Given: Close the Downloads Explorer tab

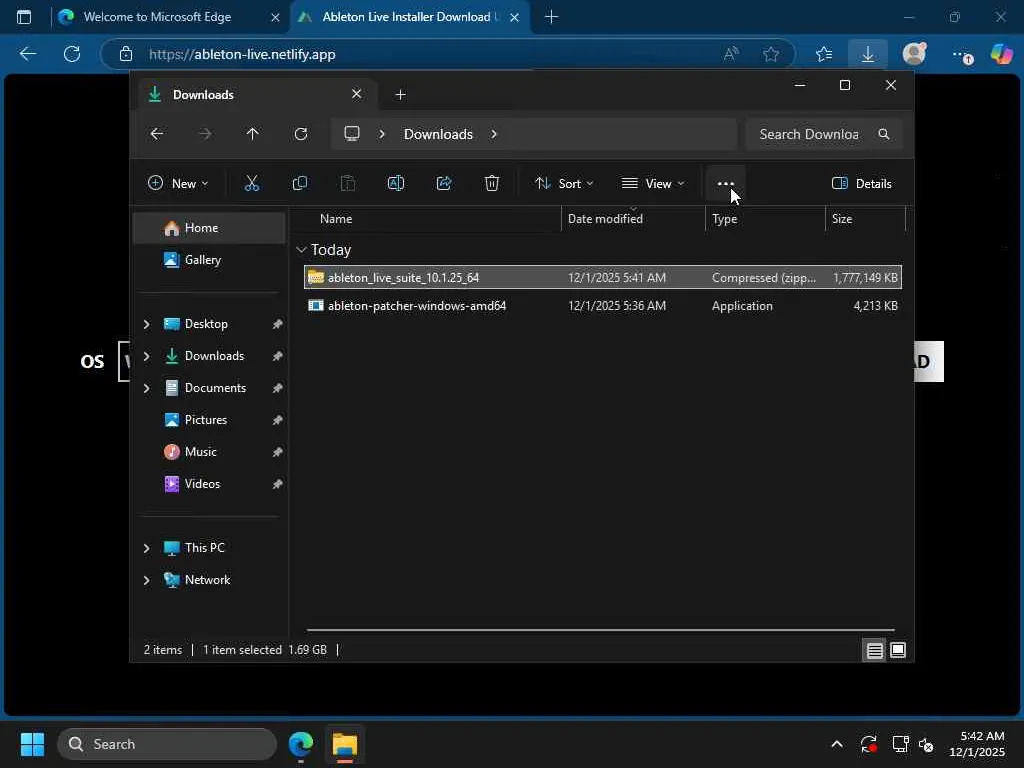Looking at the screenshot, I should pos(357,94).
